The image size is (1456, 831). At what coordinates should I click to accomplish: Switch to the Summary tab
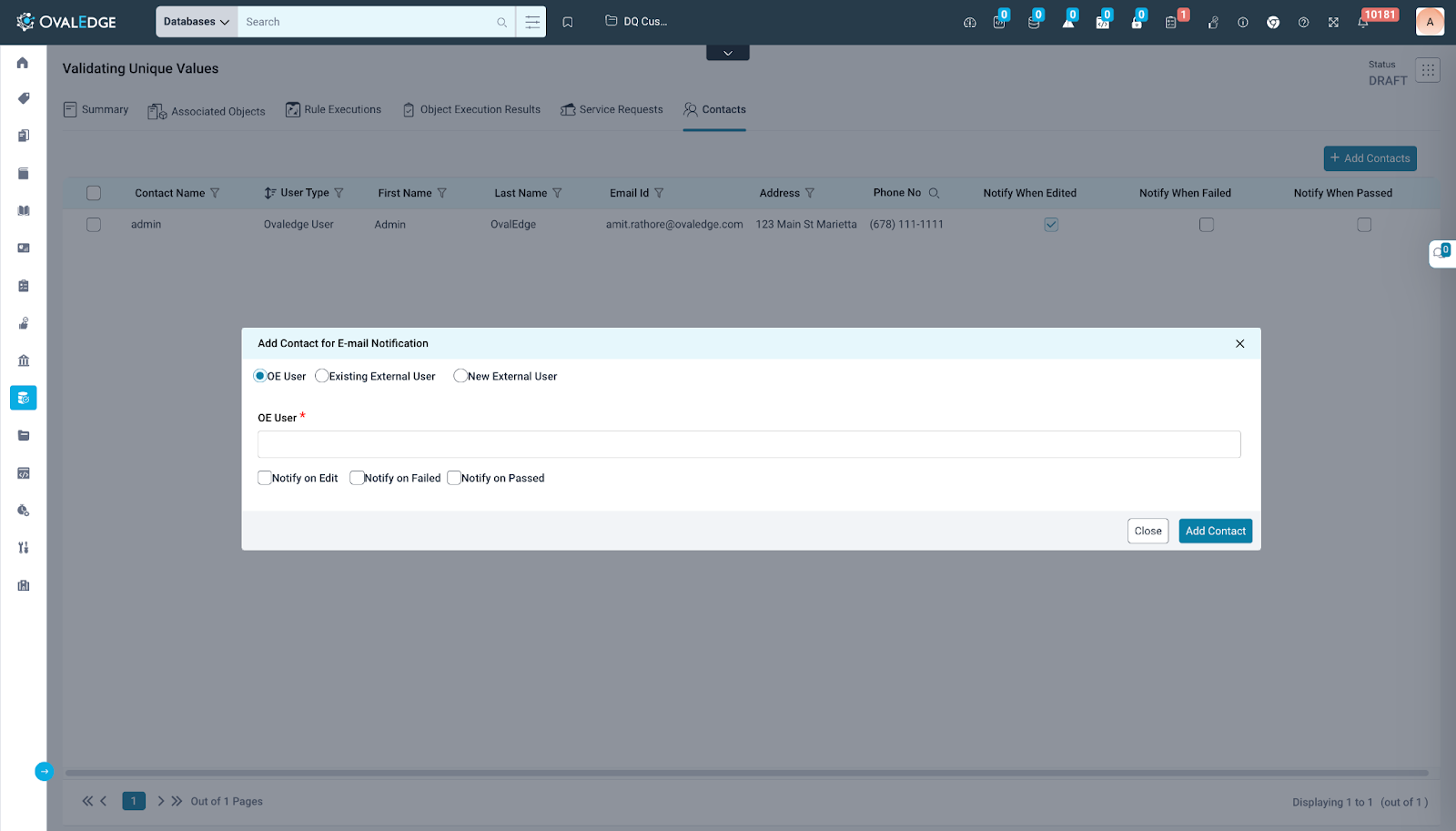pyautogui.click(x=96, y=110)
